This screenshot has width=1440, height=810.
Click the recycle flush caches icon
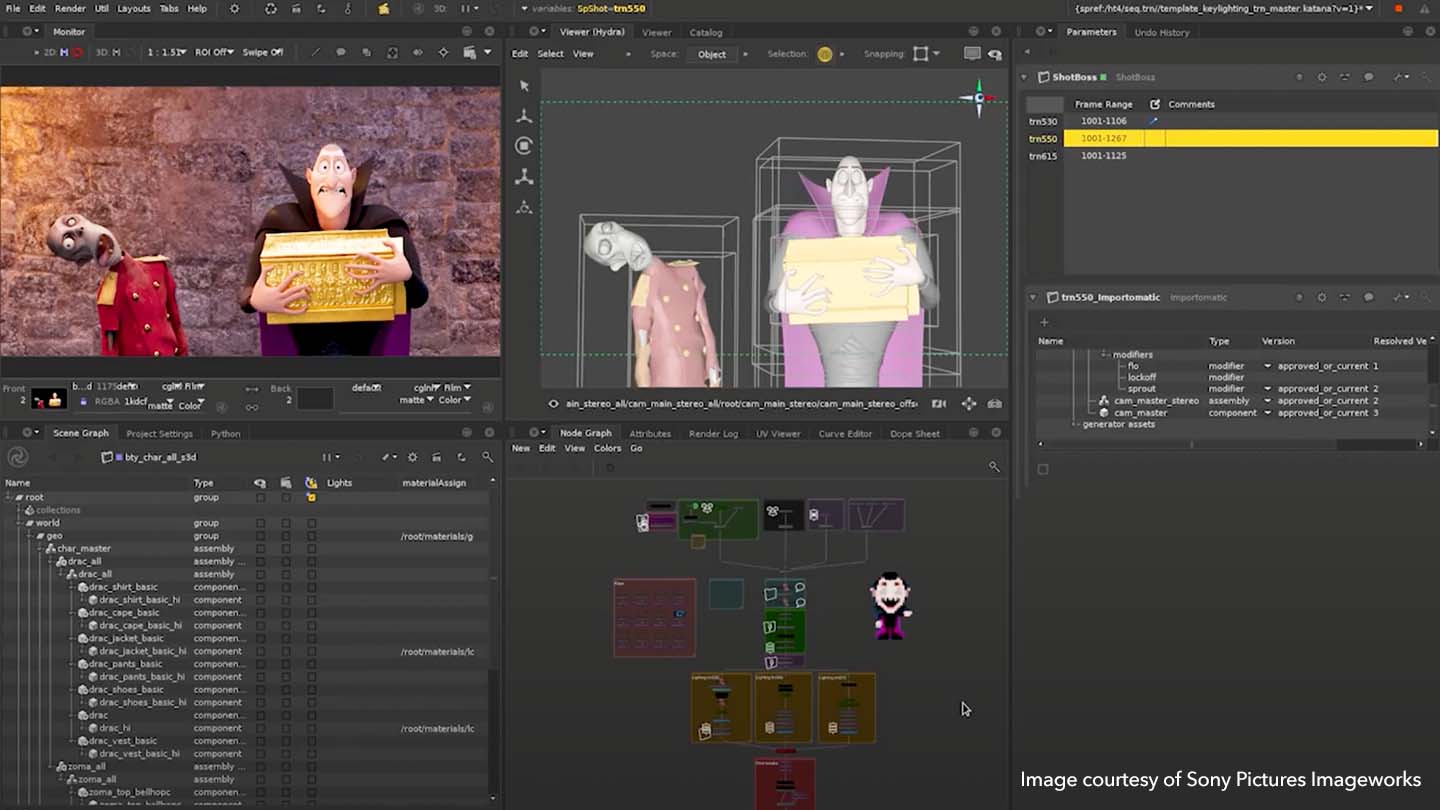click(270, 8)
